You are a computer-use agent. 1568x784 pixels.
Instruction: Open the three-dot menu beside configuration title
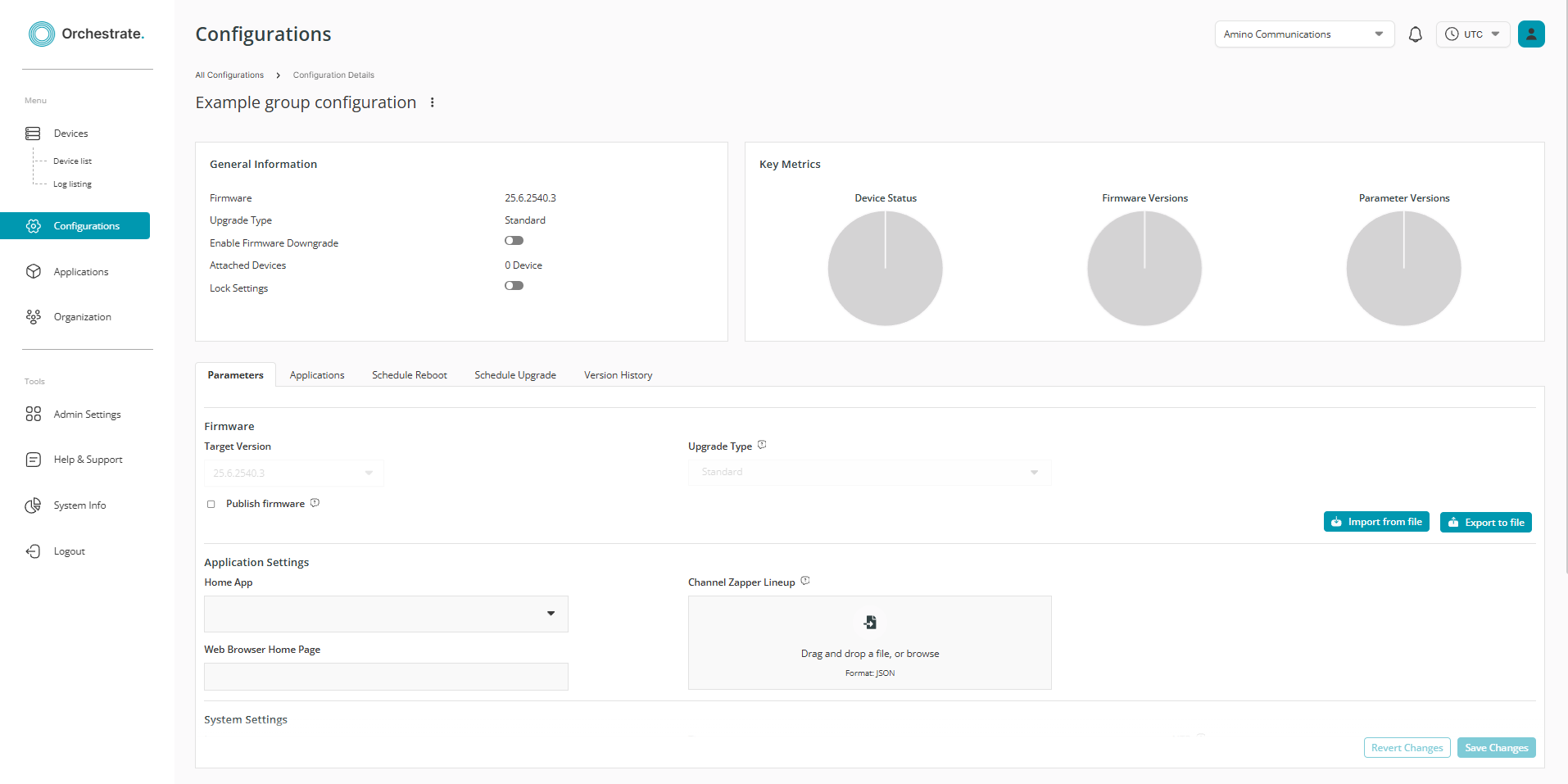pyautogui.click(x=433, y=102)
